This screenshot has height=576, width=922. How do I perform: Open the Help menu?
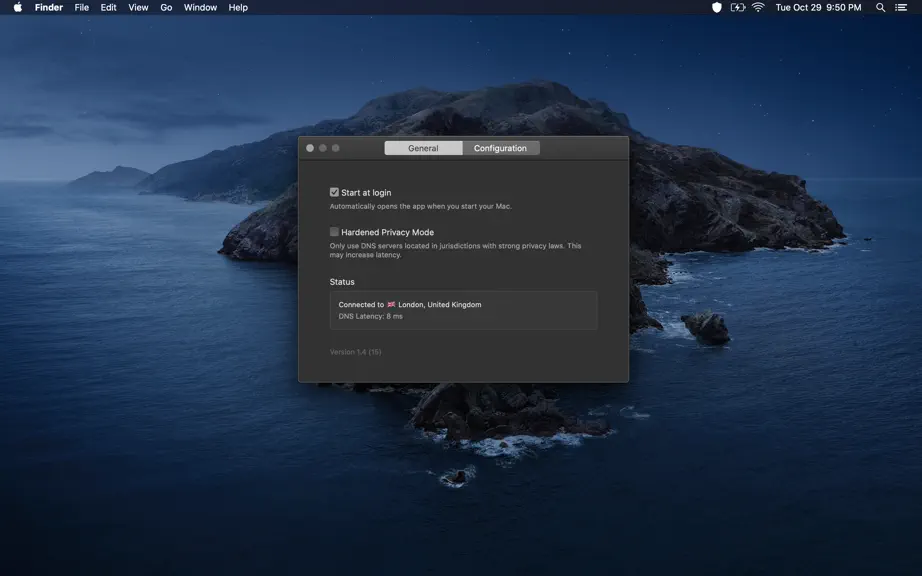click(238, 8)
